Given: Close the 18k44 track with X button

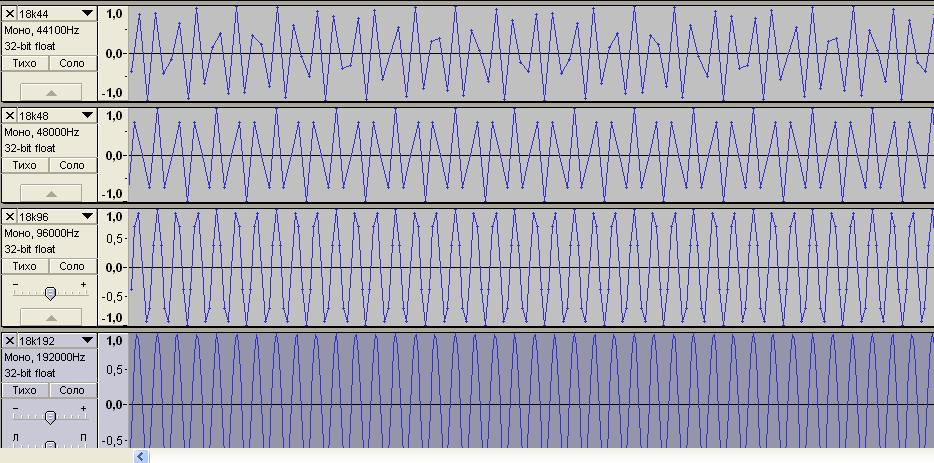Looking at the screenshot, I should 10,14.
